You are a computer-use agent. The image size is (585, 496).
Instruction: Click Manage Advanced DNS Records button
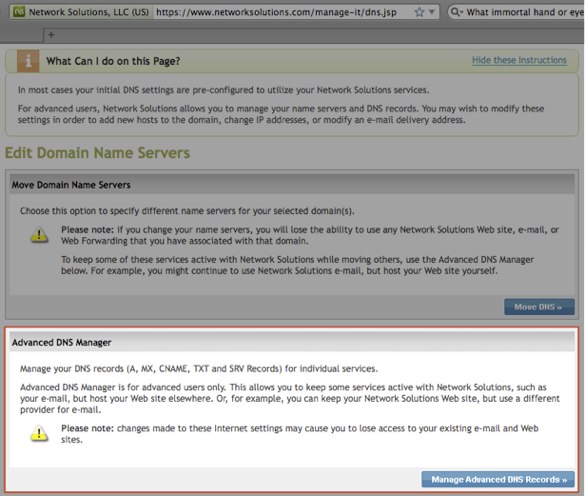click(498, 479)
